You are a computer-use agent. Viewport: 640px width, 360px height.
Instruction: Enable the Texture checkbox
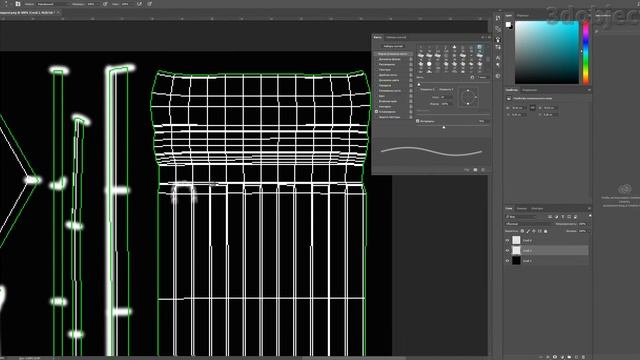pos(376,70)
